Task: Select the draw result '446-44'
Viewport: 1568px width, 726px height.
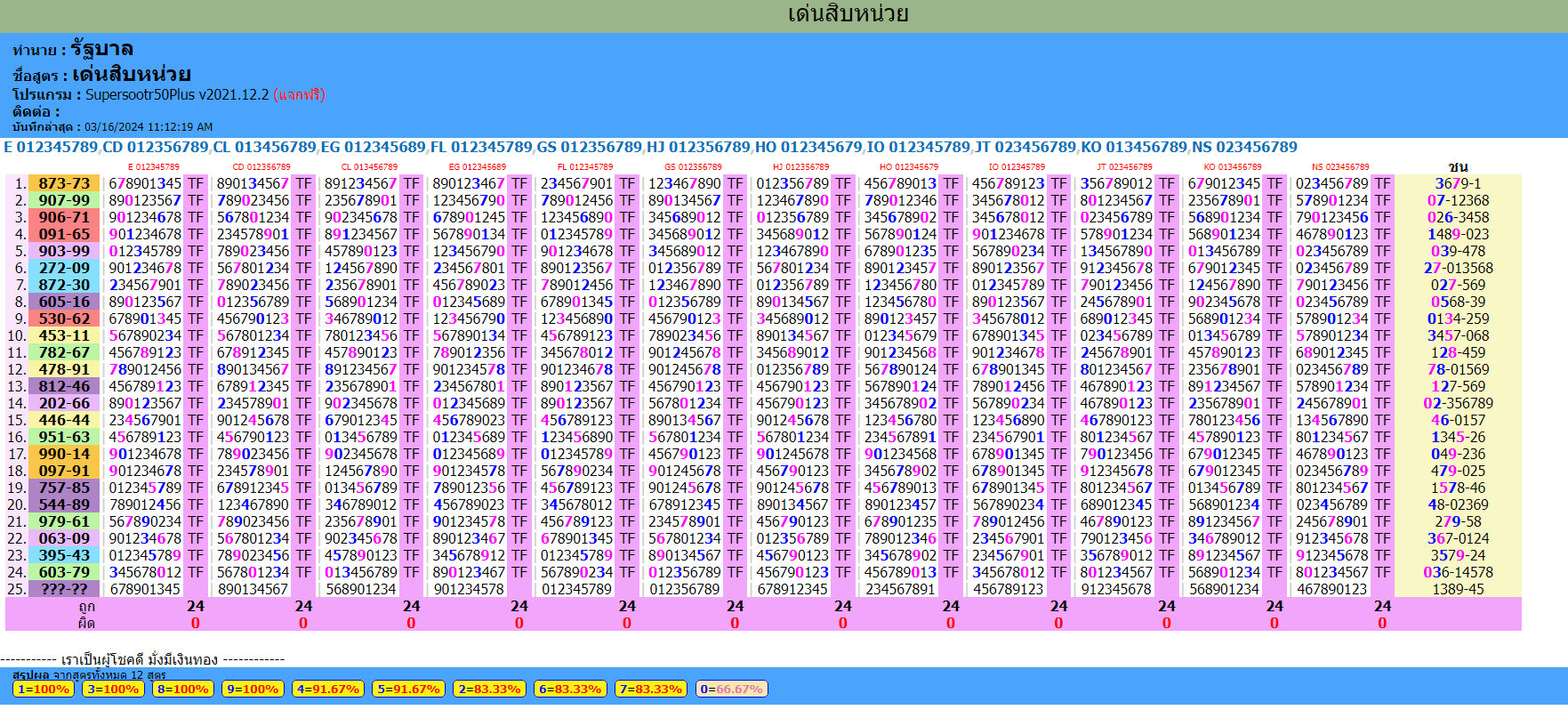Action: click(x=64, y=420)
